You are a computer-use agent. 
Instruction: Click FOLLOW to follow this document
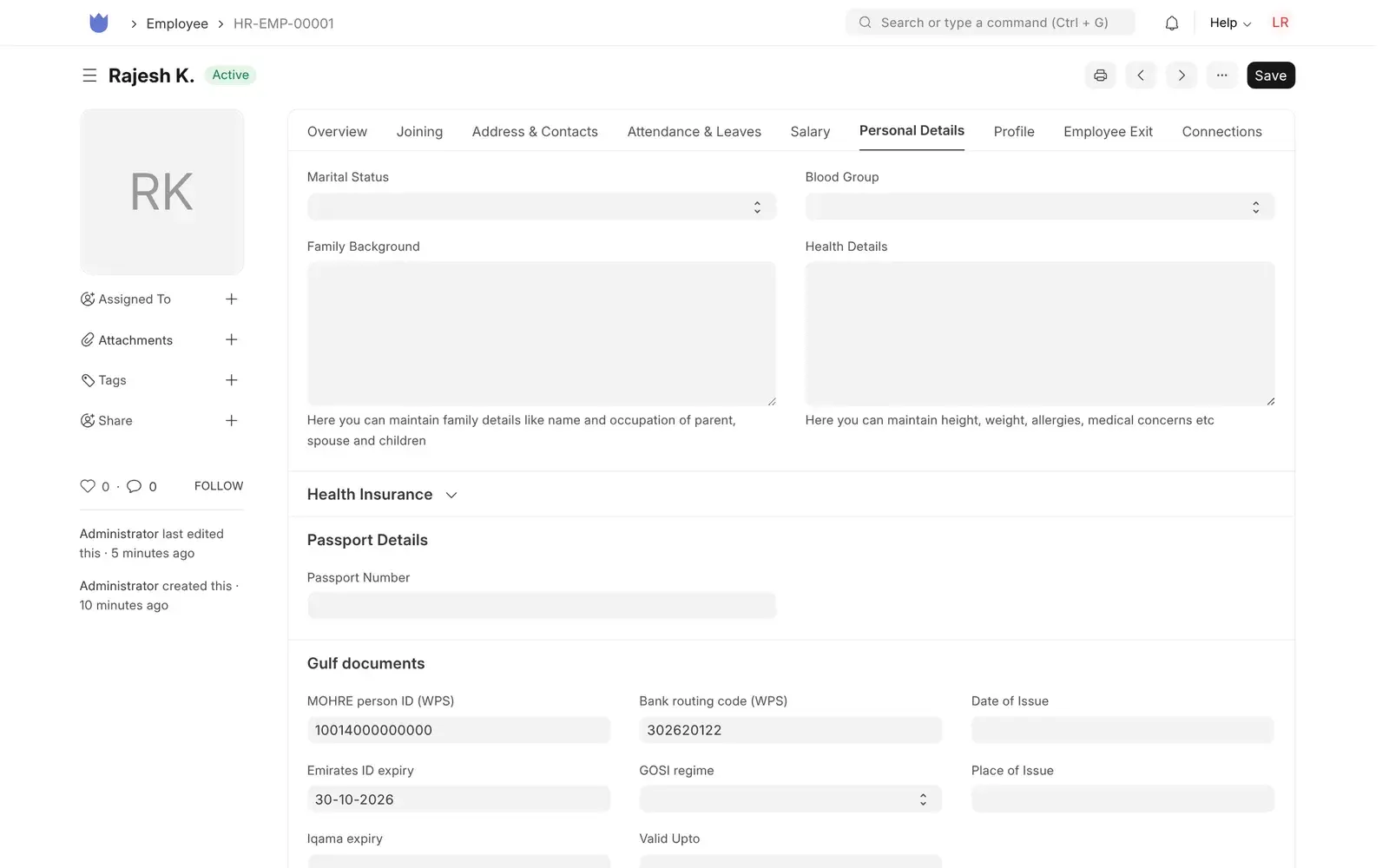[x=219, y=486]
